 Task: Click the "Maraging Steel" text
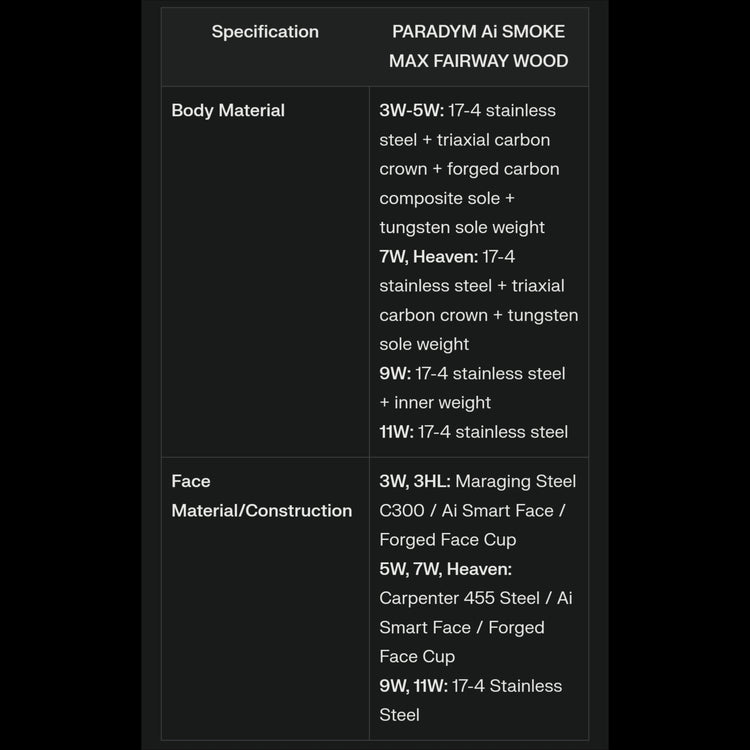point(516,481)
